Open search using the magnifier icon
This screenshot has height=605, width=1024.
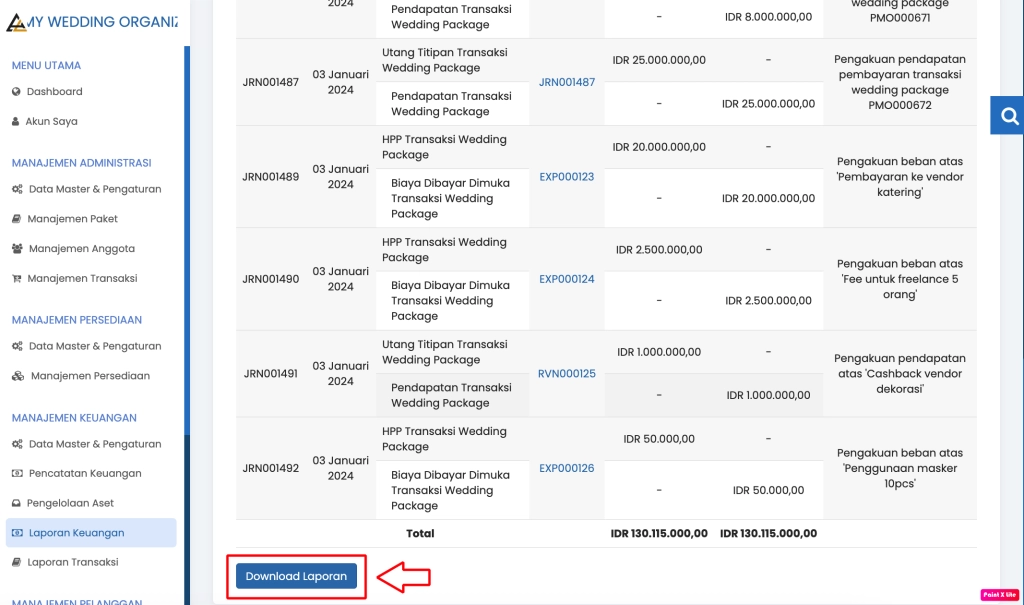(1008, 115)
